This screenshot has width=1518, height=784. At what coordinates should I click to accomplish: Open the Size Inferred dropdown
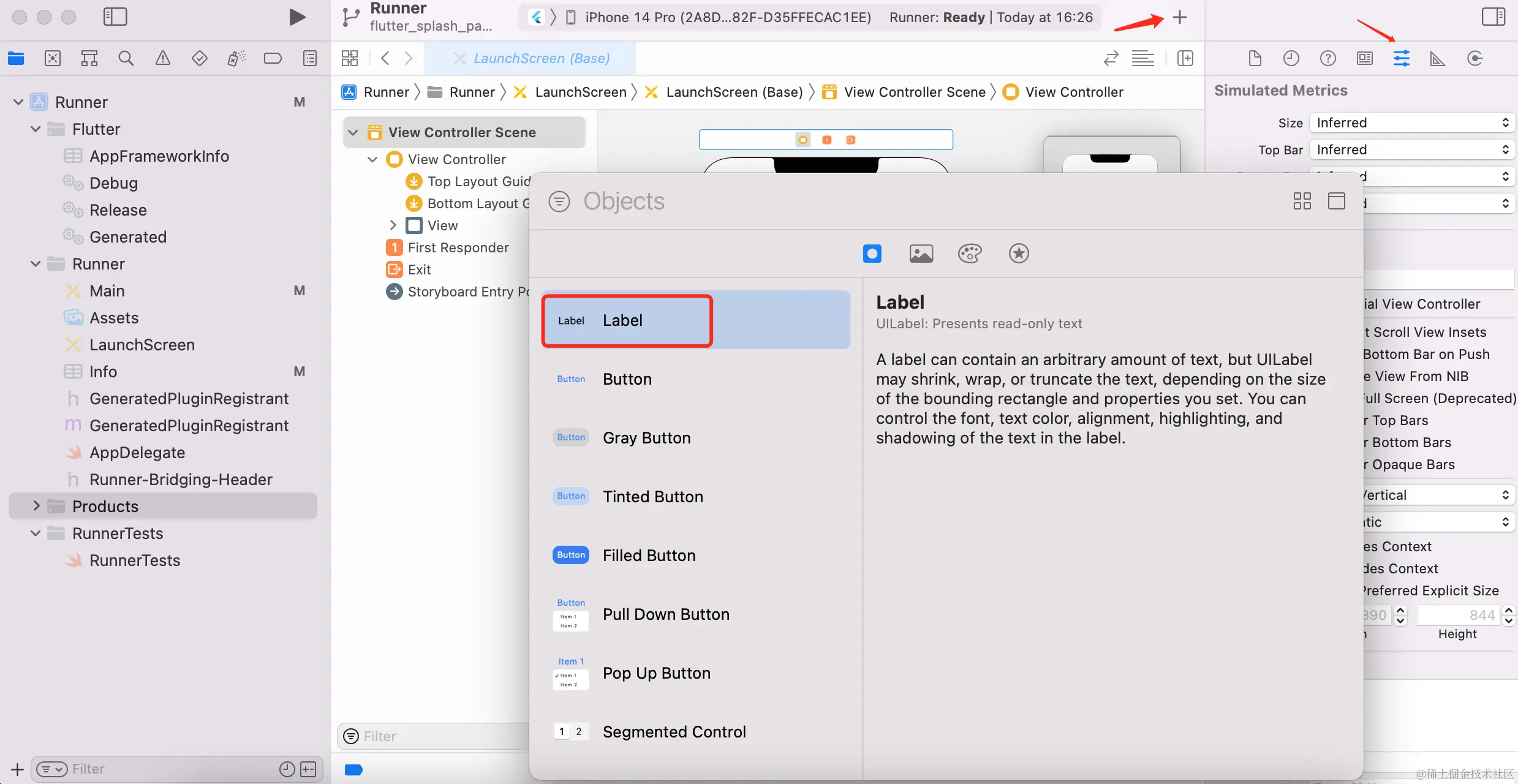[1411, 123]
